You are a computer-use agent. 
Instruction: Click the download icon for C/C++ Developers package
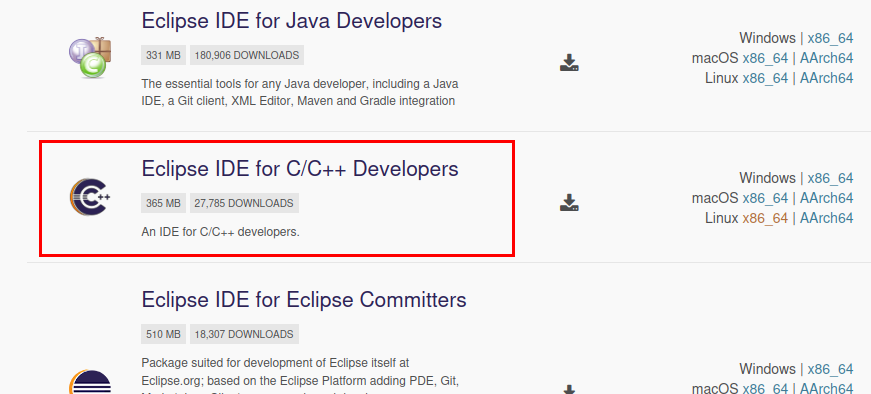tap(569, 202)
